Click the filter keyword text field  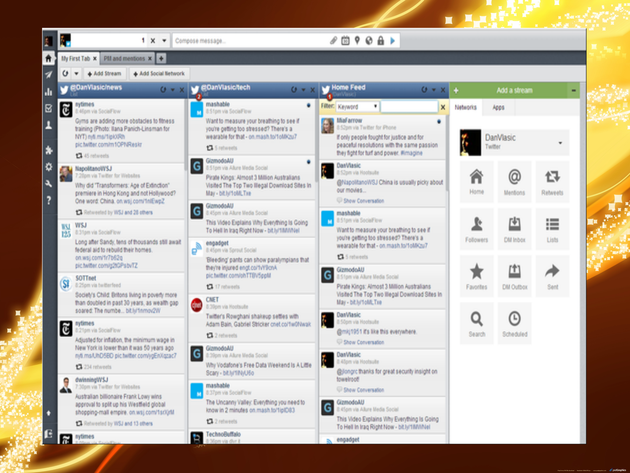[x=409, y=106]
